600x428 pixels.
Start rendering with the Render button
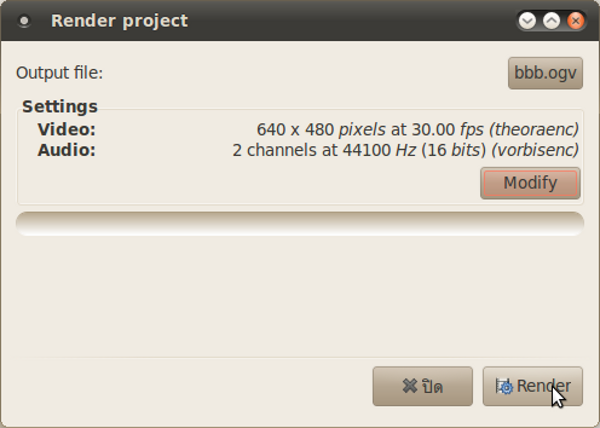pos(533,386)
